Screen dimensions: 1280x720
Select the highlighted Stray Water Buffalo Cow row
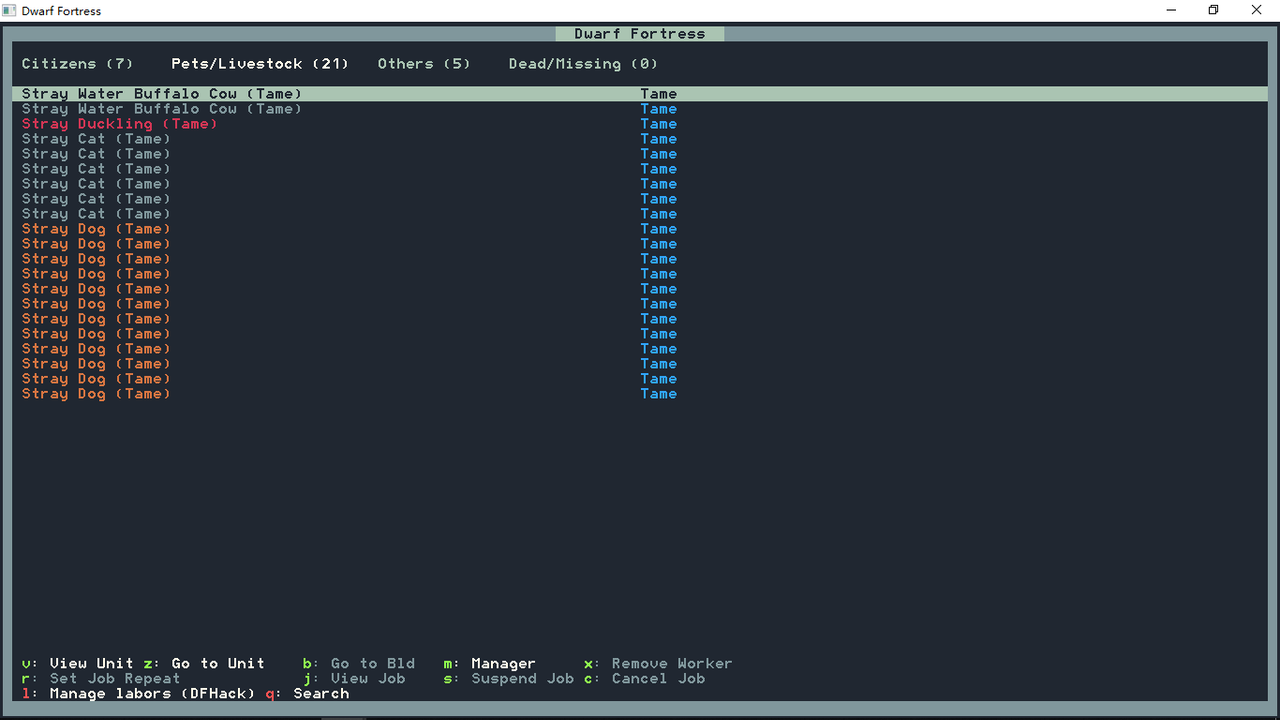point(640,94)
